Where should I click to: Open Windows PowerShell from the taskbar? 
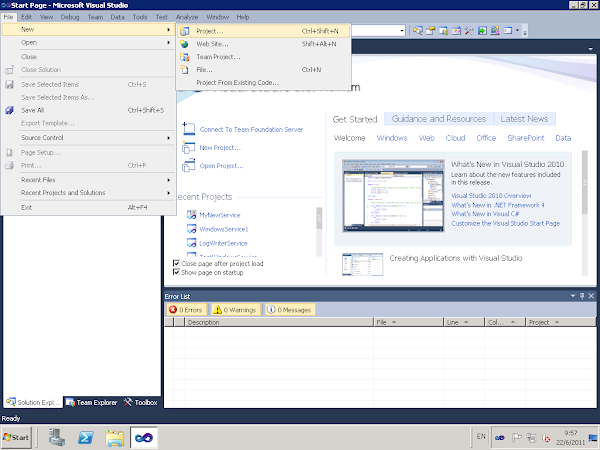86,437
